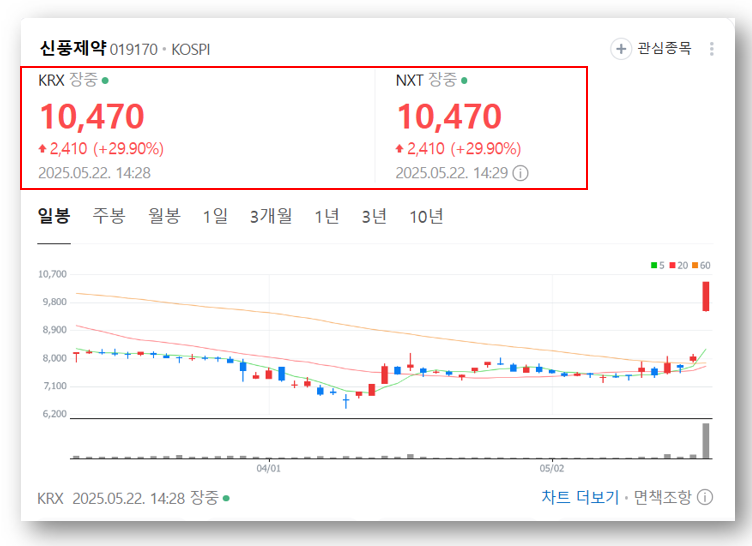Click the latest tall red candlestick
Image resolution: width=752 pixels, height=546 pixels.
[x=705, y=296]
